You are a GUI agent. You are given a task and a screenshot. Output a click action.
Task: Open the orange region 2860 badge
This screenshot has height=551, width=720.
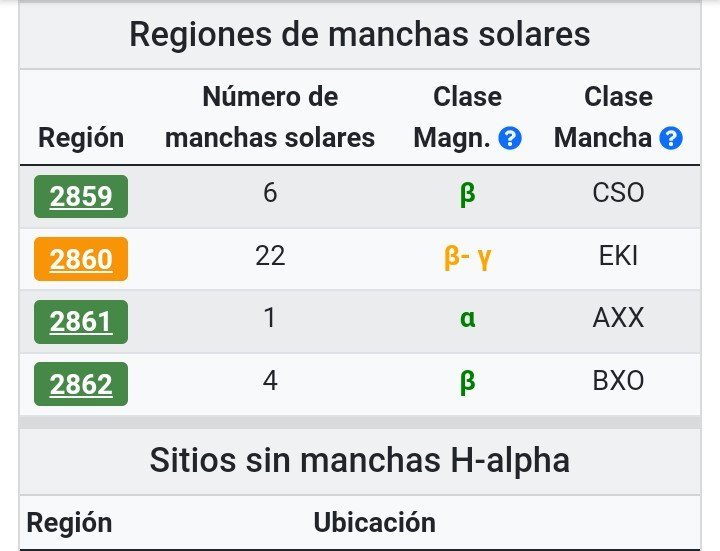click(x=81, y=258)
